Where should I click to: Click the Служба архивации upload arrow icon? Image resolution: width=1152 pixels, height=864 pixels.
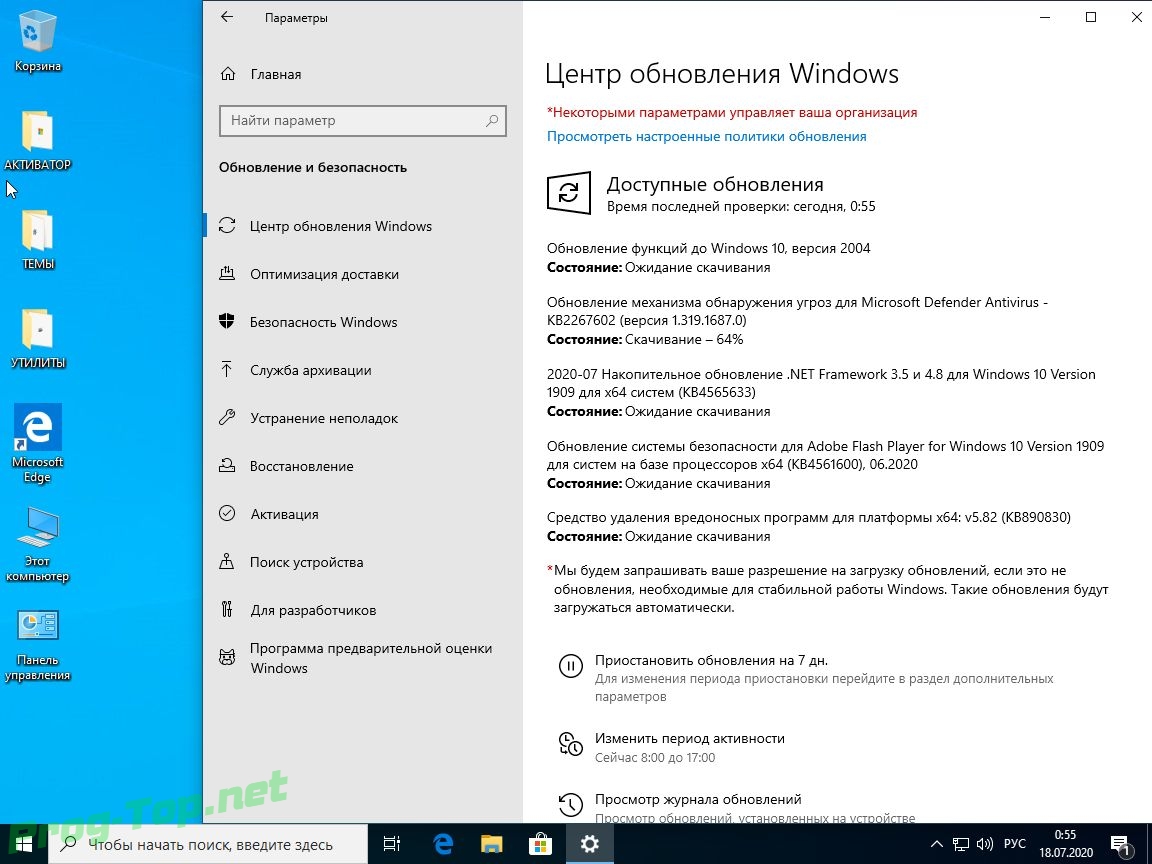pos(227,370)
